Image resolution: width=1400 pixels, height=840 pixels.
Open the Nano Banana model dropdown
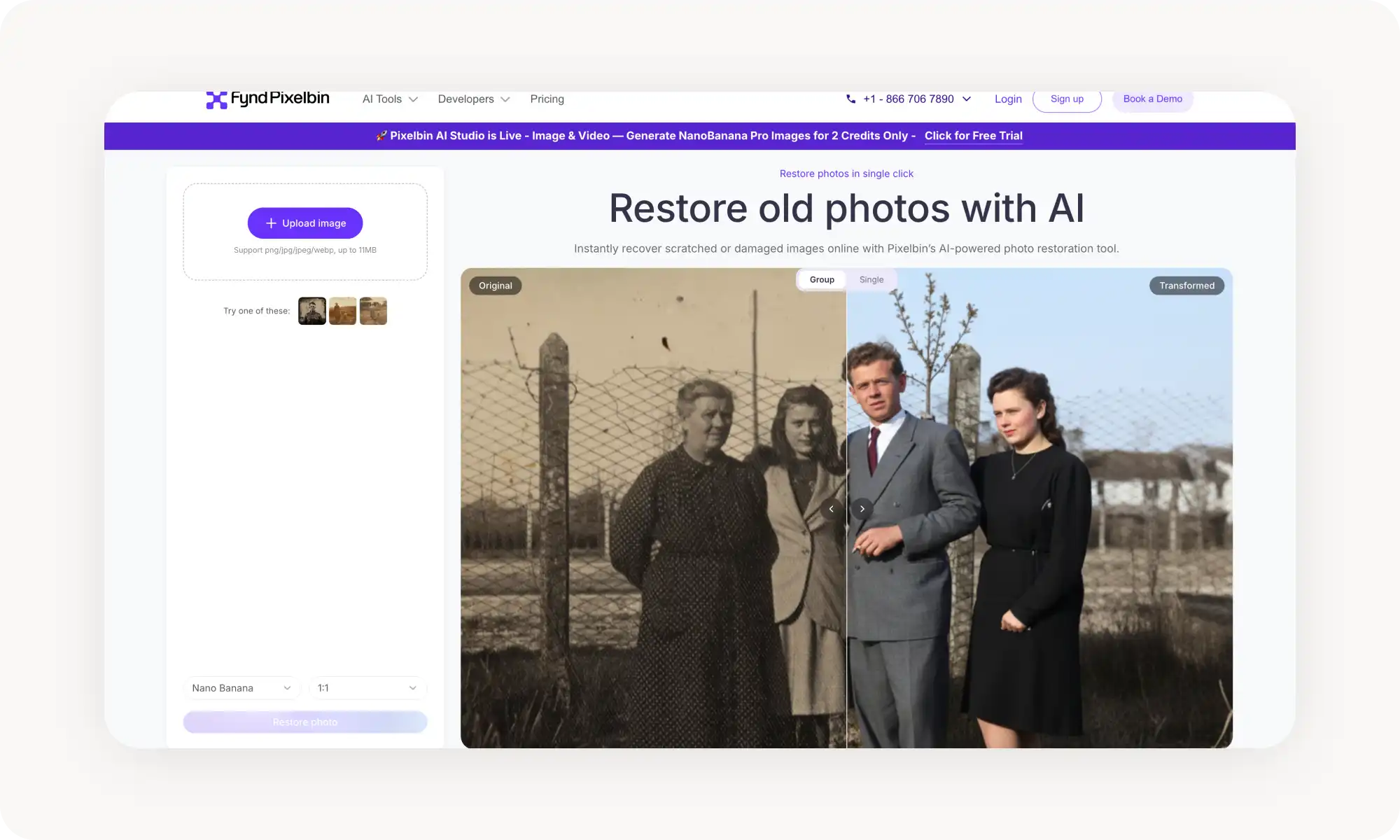click(241, 687)
